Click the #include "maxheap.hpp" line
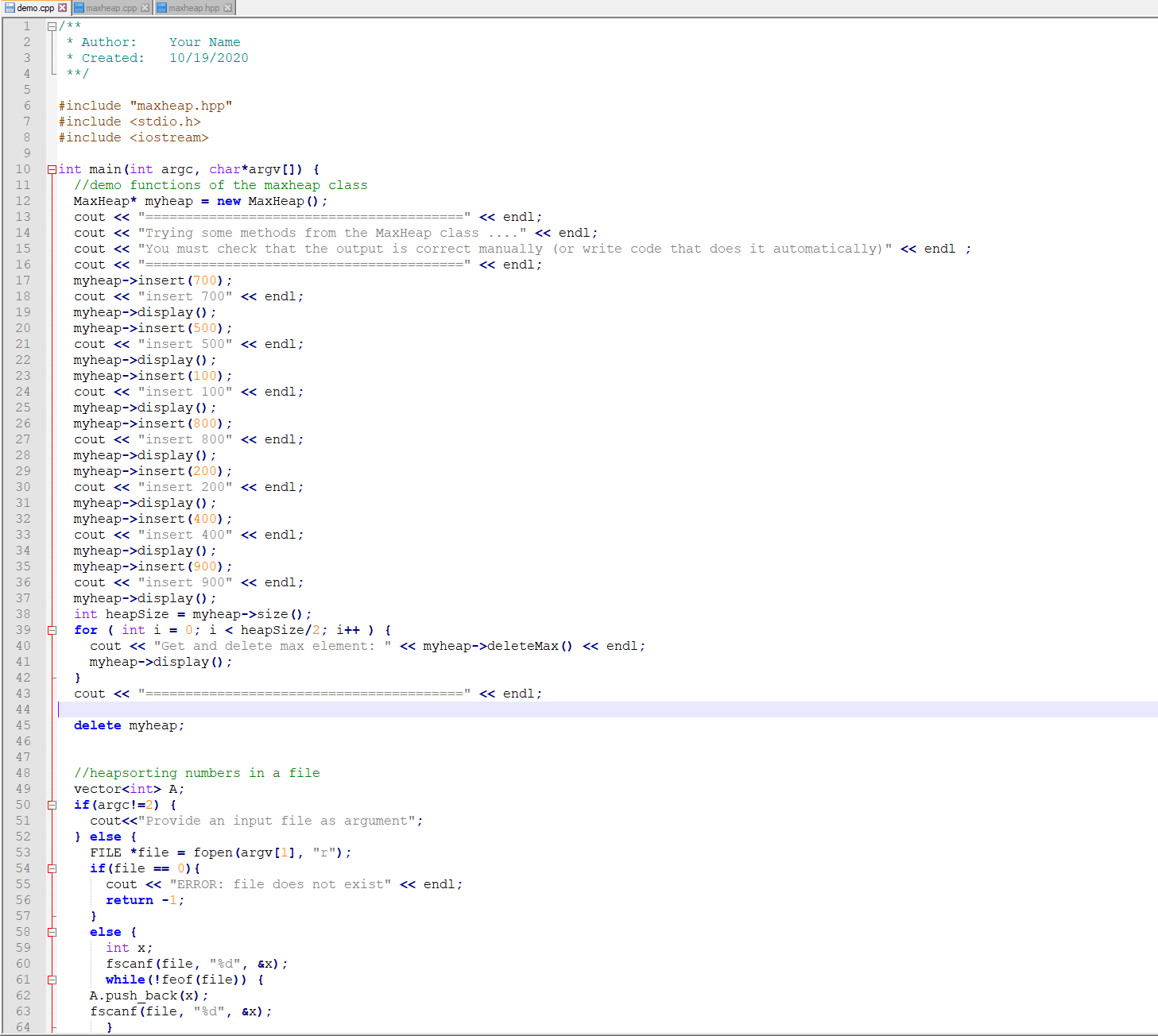Viewport: 1158px width, 1036px height. (x=145, y=106)
